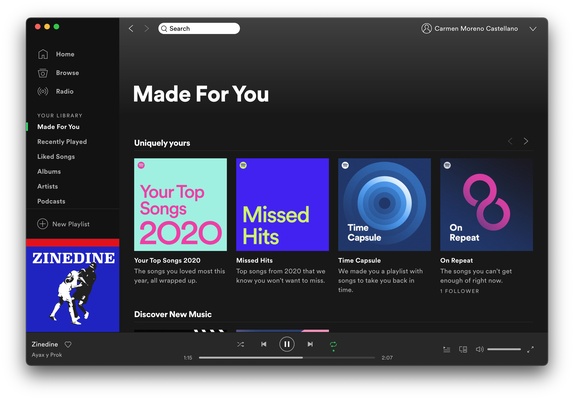Viewport: 574px width, 400px height.
Task: Open Carmen Moreno Castellano profile
Action: pos(476,29)
